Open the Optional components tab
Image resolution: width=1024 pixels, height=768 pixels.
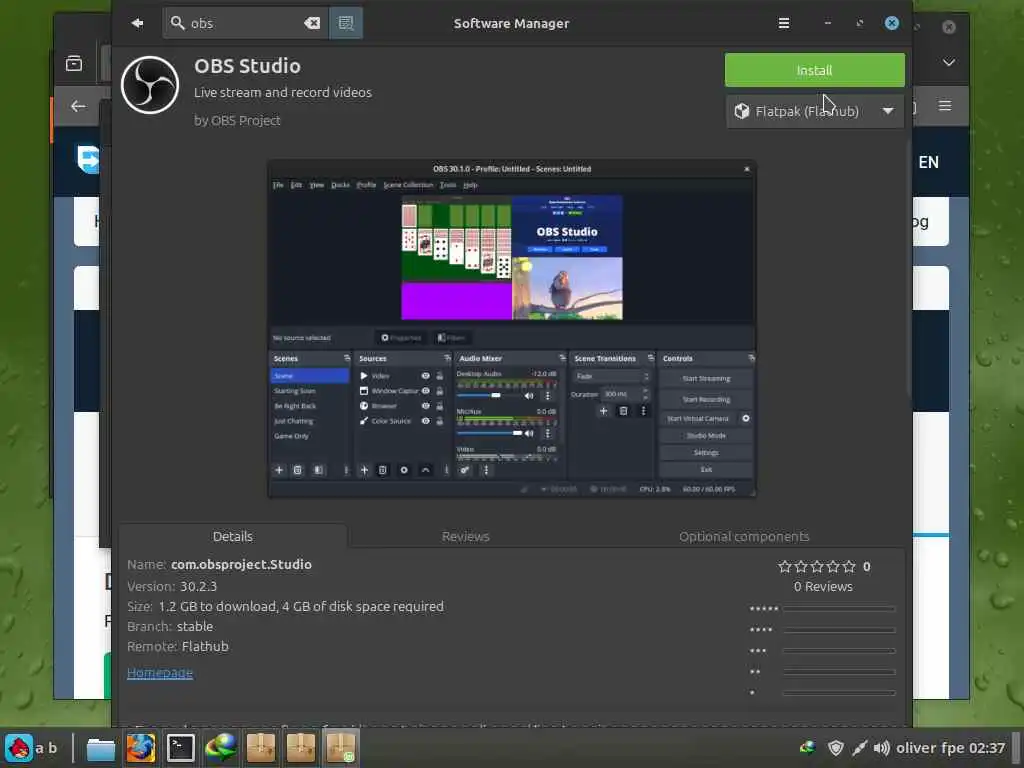[744, 536]
